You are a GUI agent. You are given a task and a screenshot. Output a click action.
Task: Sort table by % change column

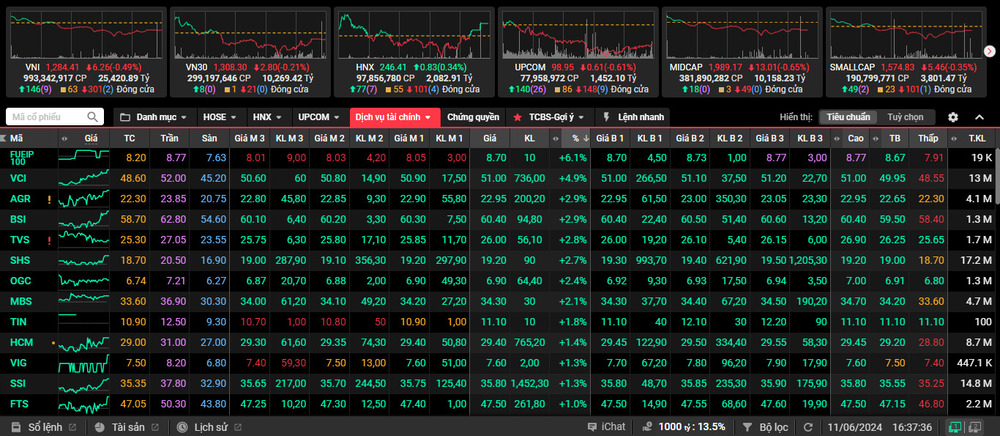[x=575, y=138]
